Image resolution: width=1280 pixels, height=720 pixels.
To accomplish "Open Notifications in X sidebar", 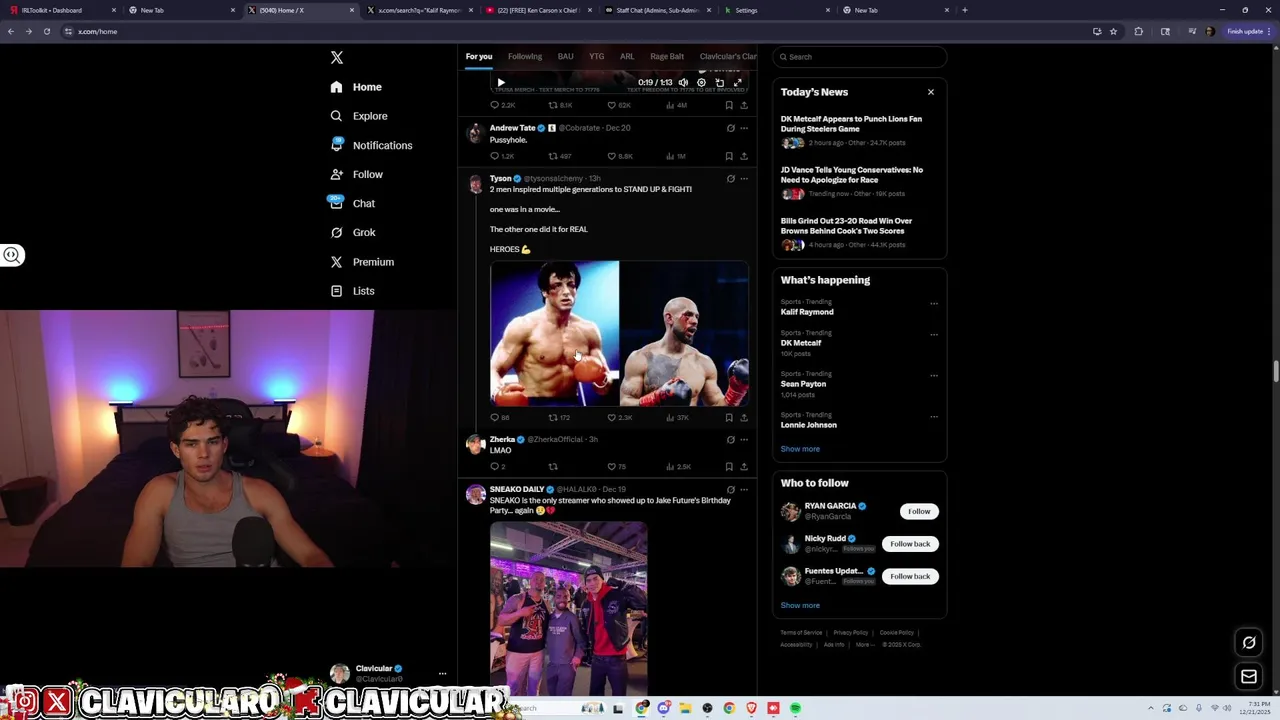I will [x=371, y=145].
